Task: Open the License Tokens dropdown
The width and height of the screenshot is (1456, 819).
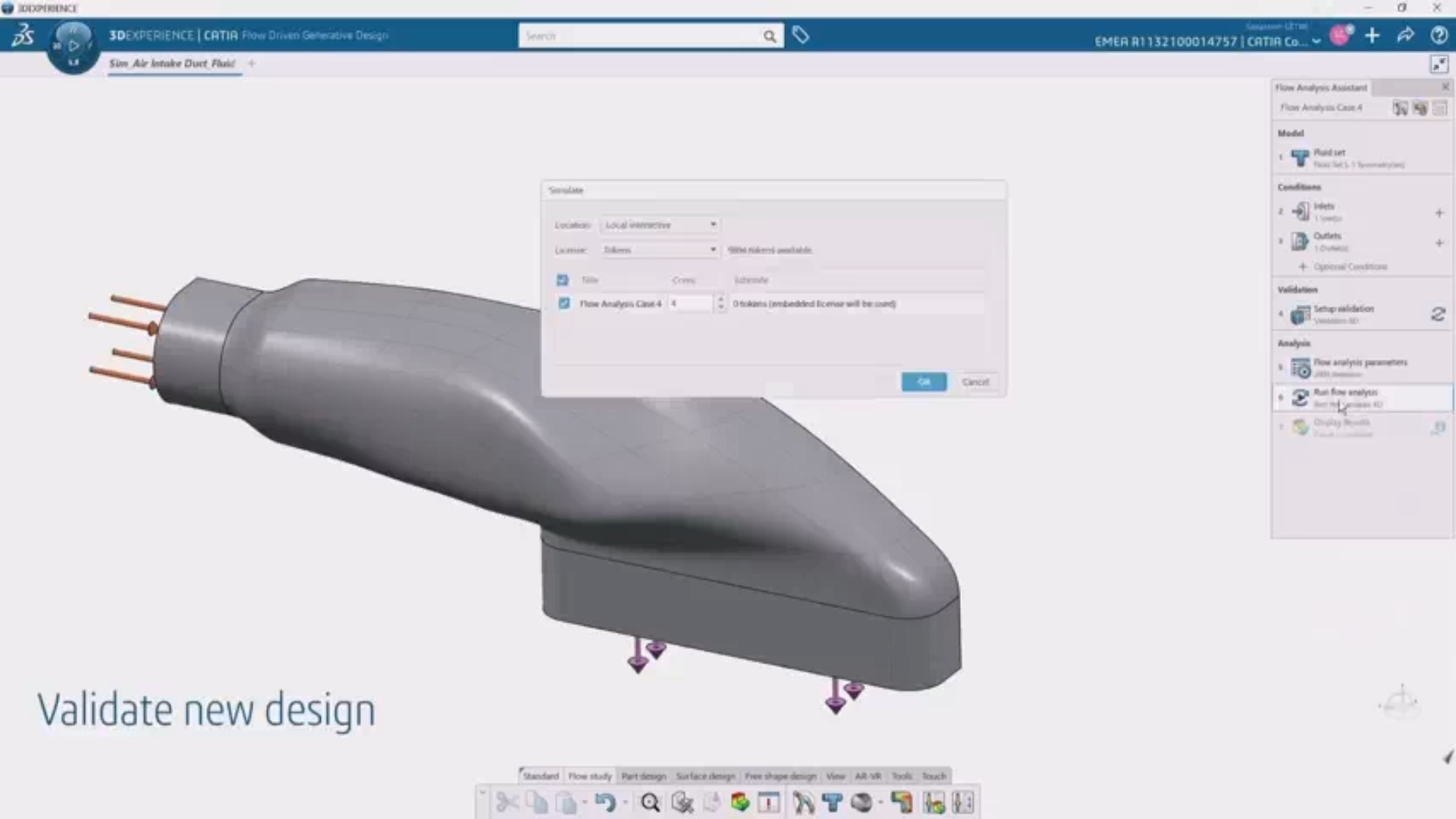Action: 660,249
